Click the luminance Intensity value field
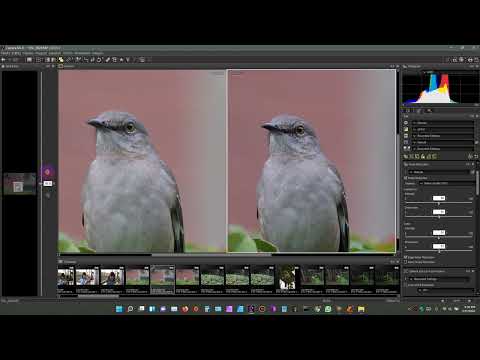The width and height of the screenshot is (480, 360). (x=439, y=198)
